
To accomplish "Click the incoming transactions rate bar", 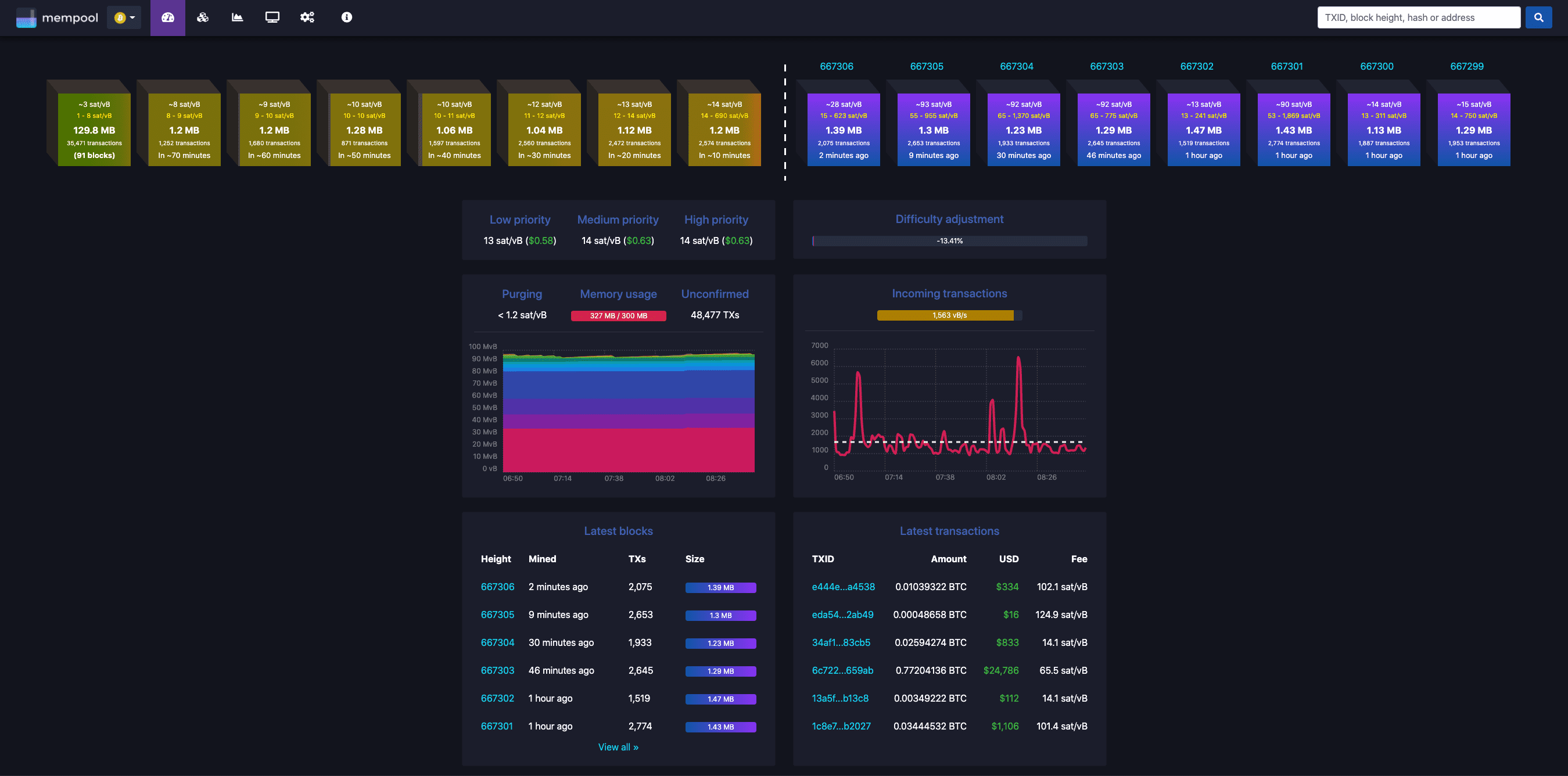I will pos(946,314).
